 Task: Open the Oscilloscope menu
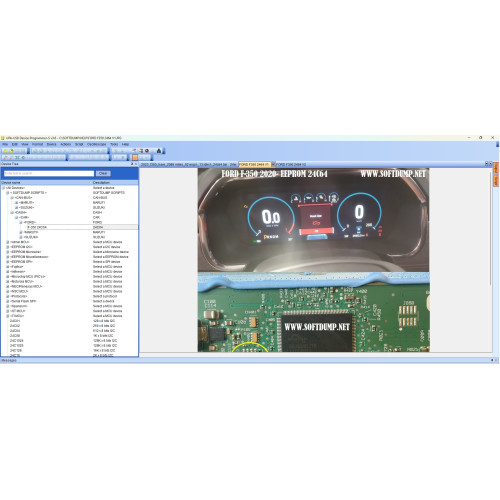pos(97,144)
